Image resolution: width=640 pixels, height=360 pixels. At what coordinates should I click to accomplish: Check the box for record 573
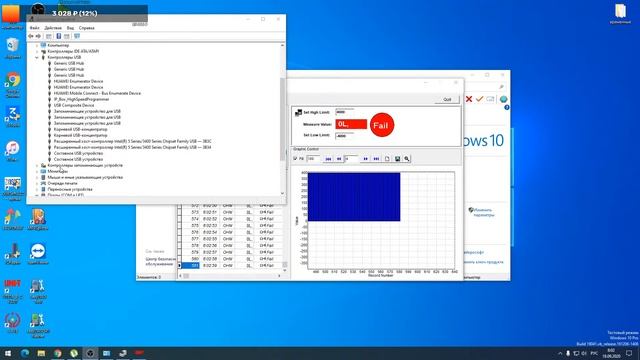[x=179, y=212]
